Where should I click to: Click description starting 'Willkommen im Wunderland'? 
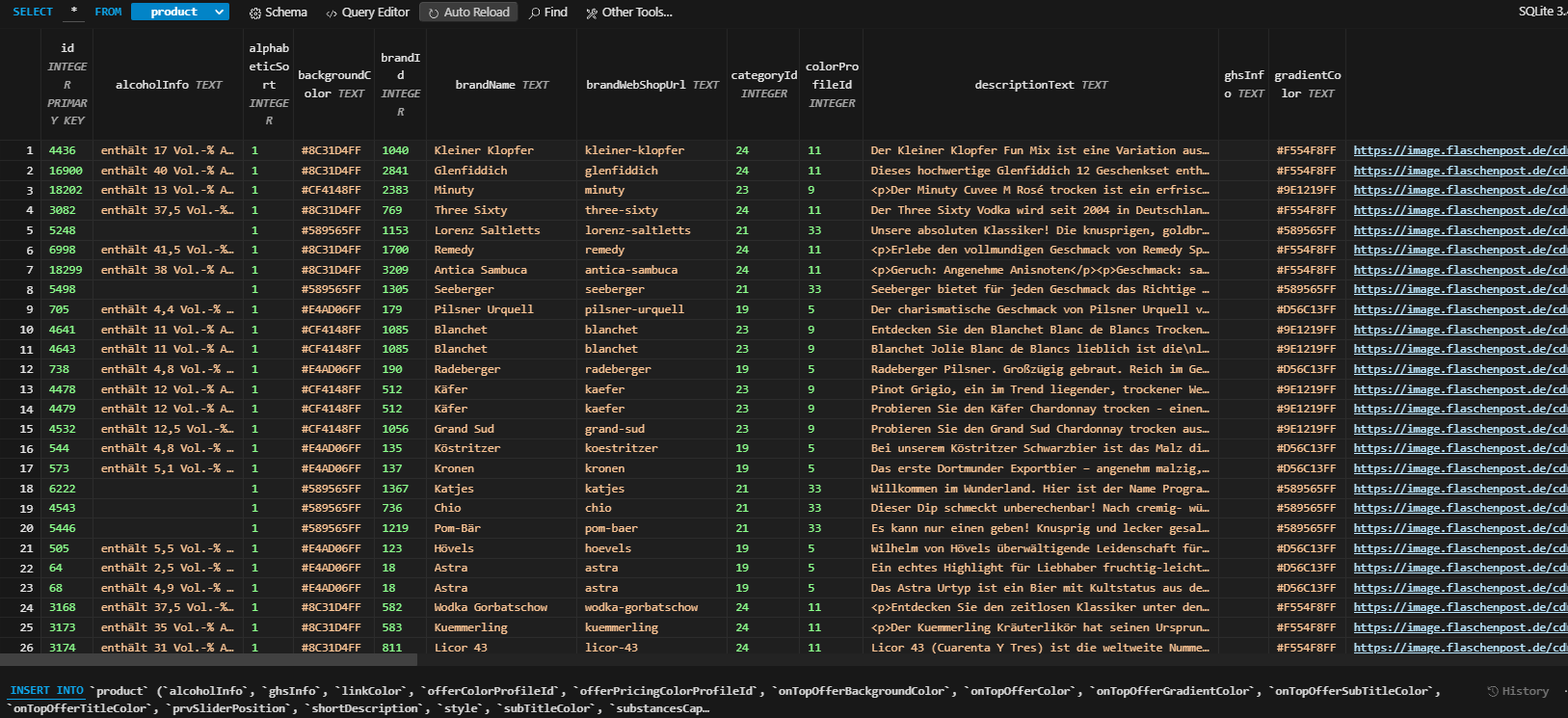[1040, 489]
